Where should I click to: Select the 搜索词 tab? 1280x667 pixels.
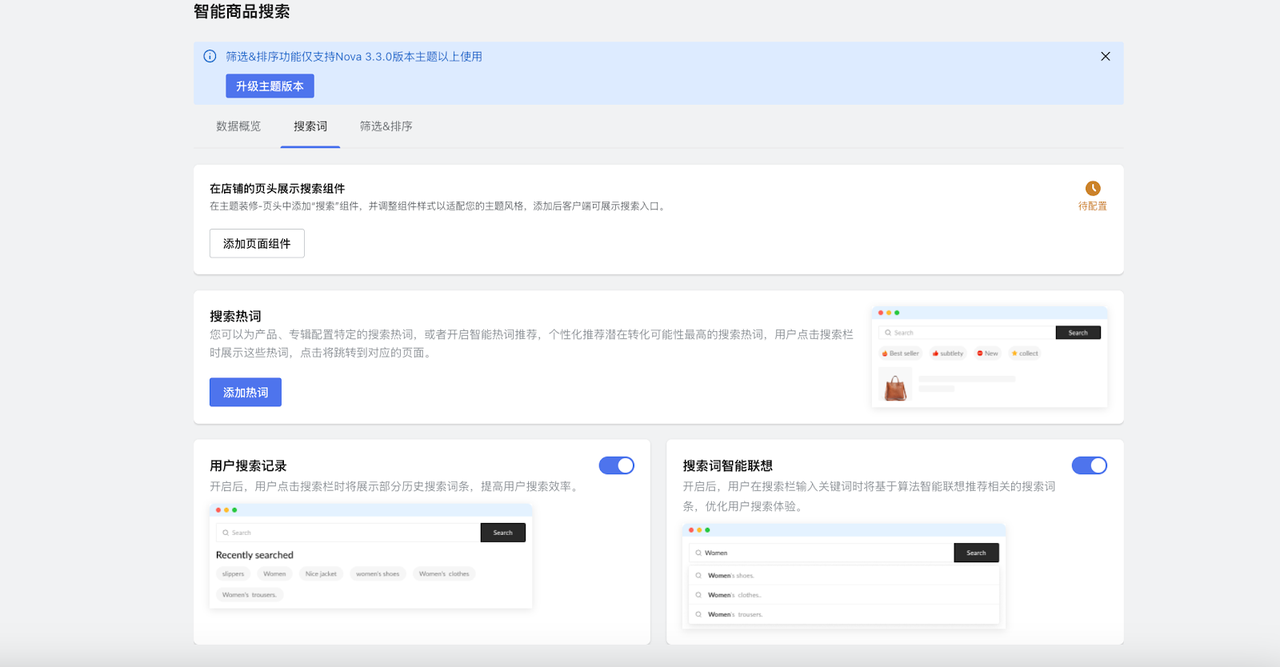click(x=310, y=126)
